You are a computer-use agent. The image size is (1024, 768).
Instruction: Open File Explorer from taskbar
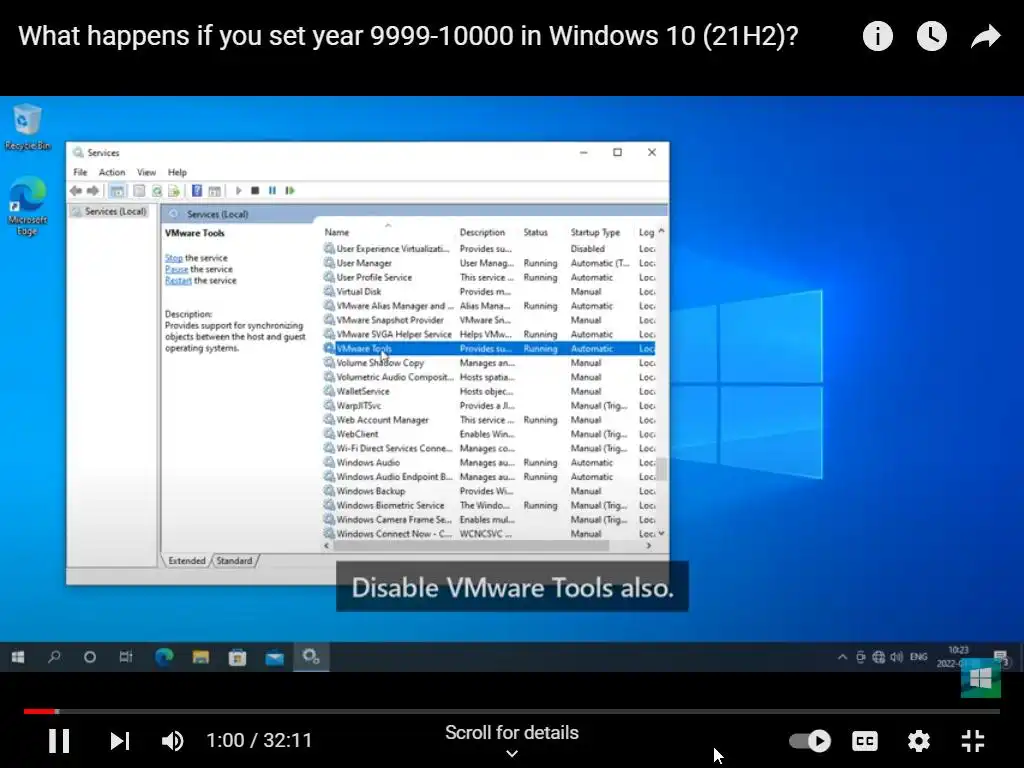tap(200, 657)
